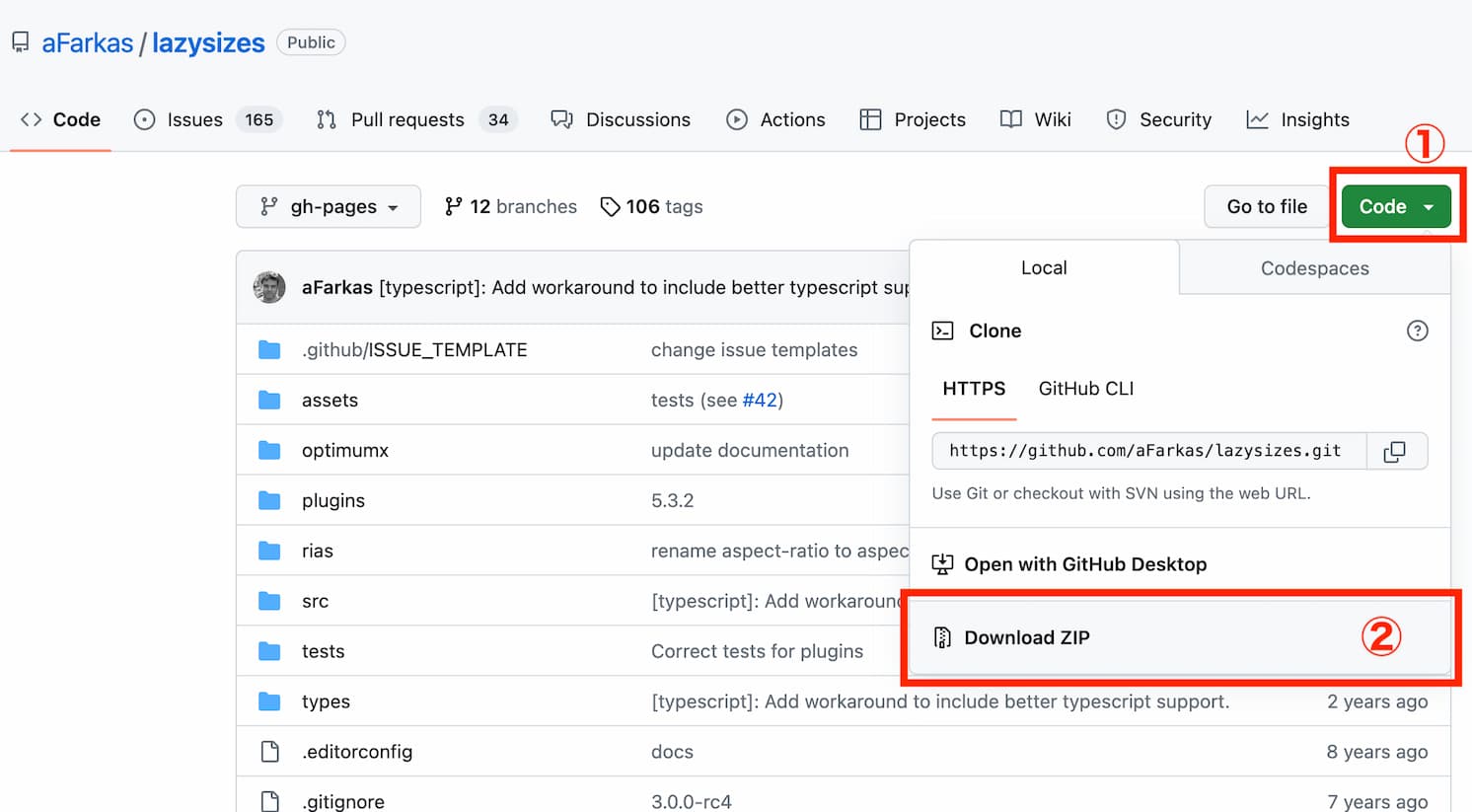
Task: Open the types folder
Action: click(x=326, y=702)
